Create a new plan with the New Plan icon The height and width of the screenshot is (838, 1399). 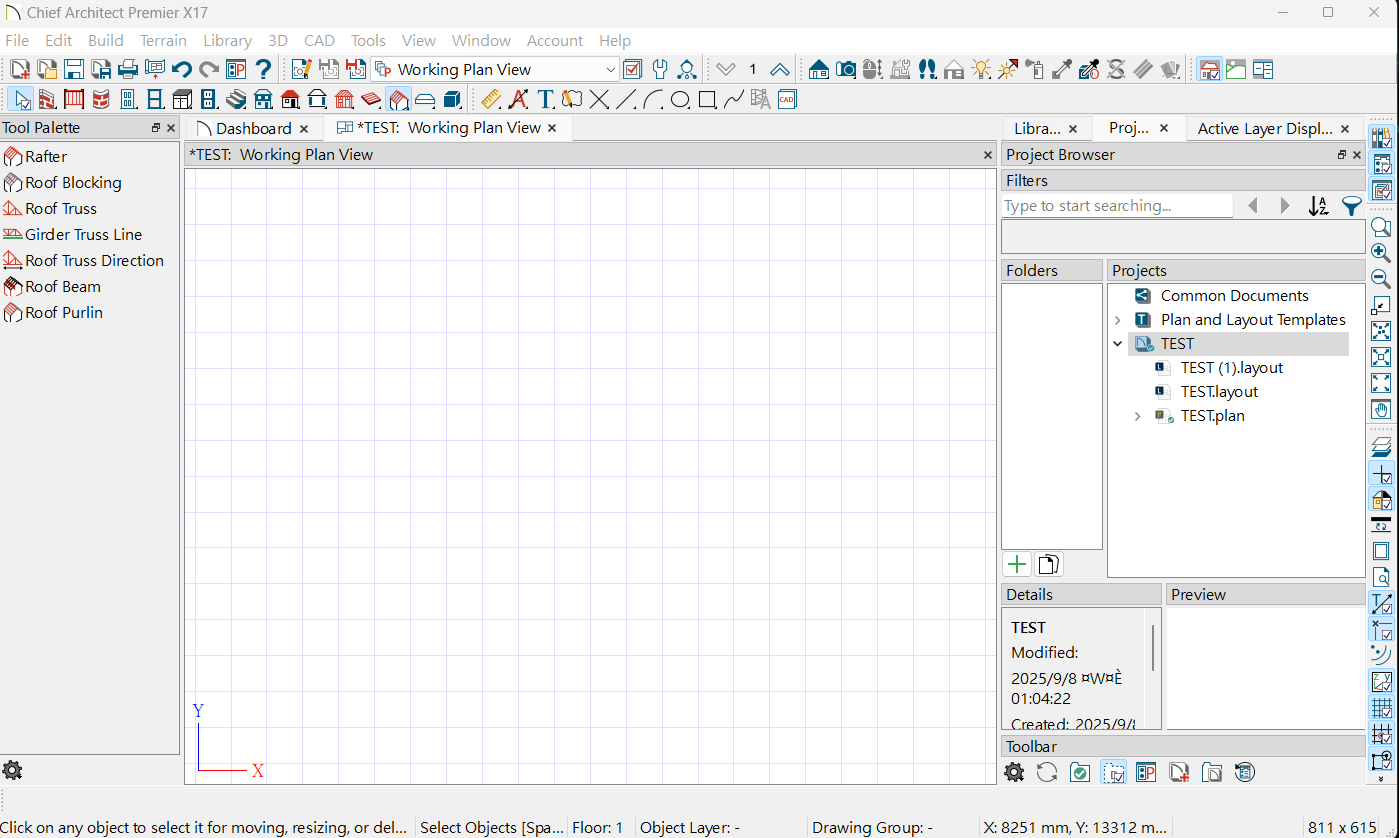[20, 69]
